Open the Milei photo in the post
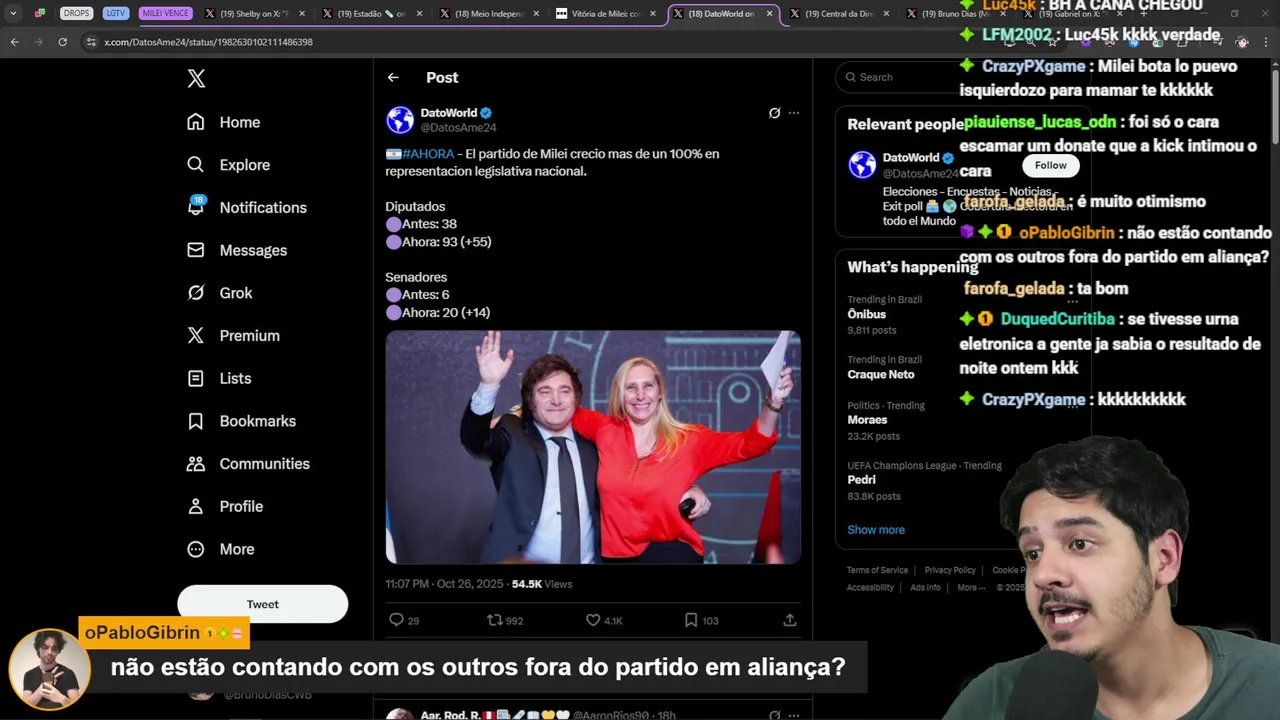 [593, 447]
